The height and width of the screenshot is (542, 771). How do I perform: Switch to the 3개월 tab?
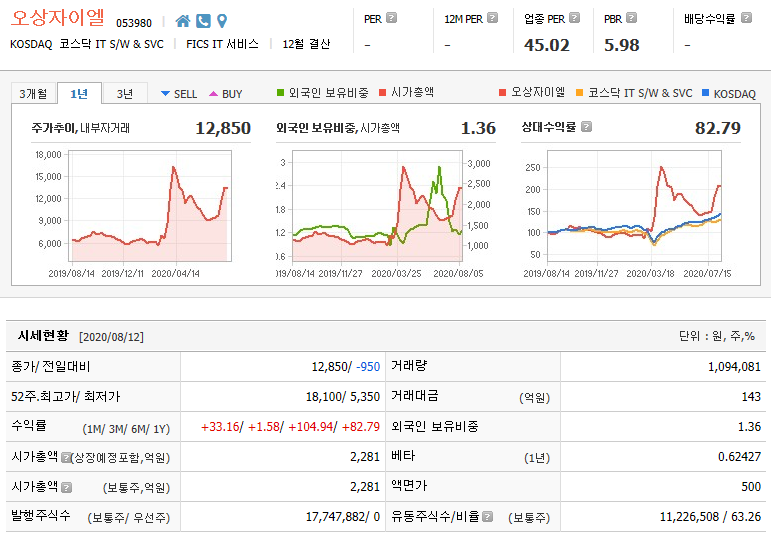tap(33, 93)
